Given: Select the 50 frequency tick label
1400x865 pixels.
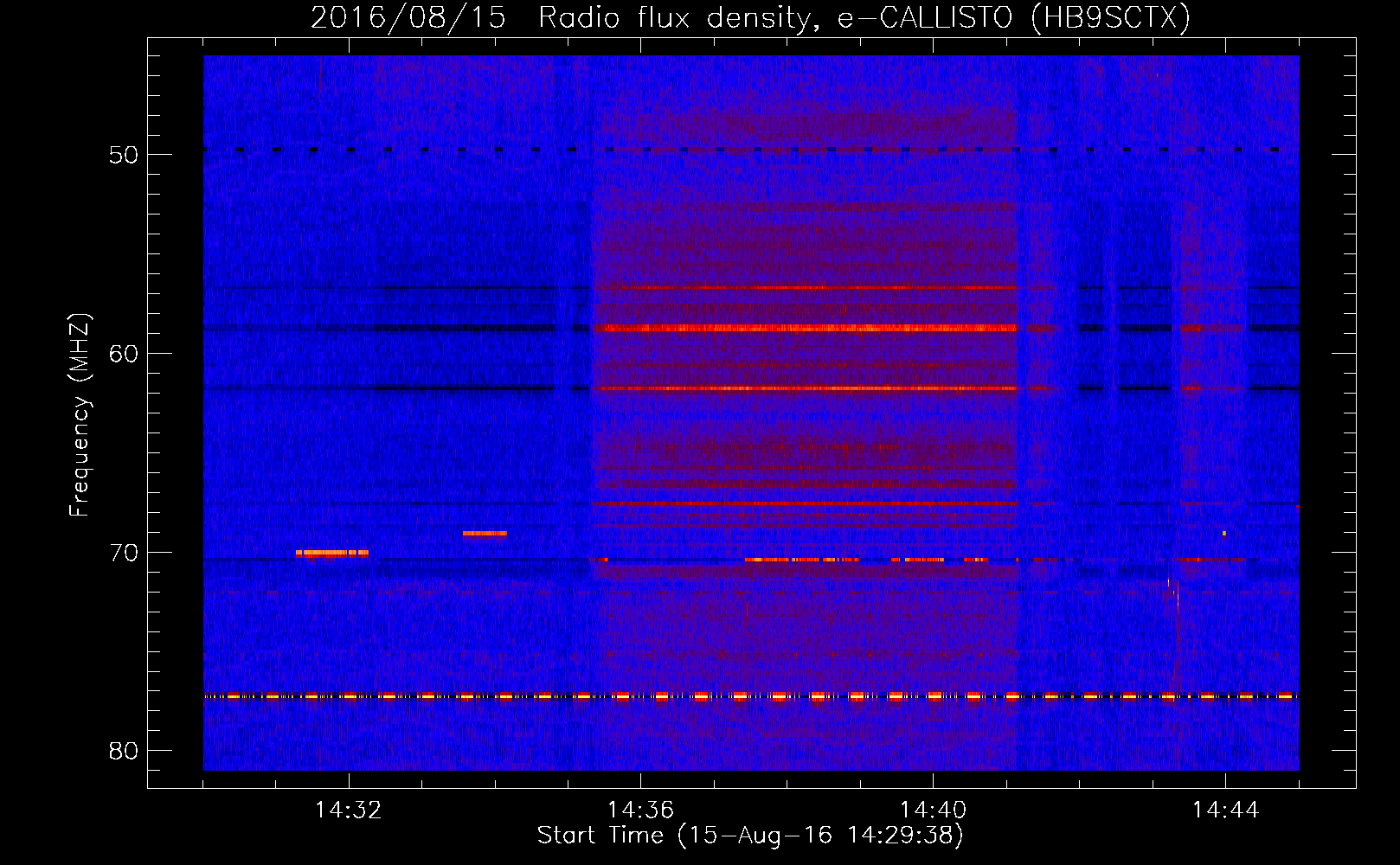Looking at the screenshot, I should pos(124,155).
